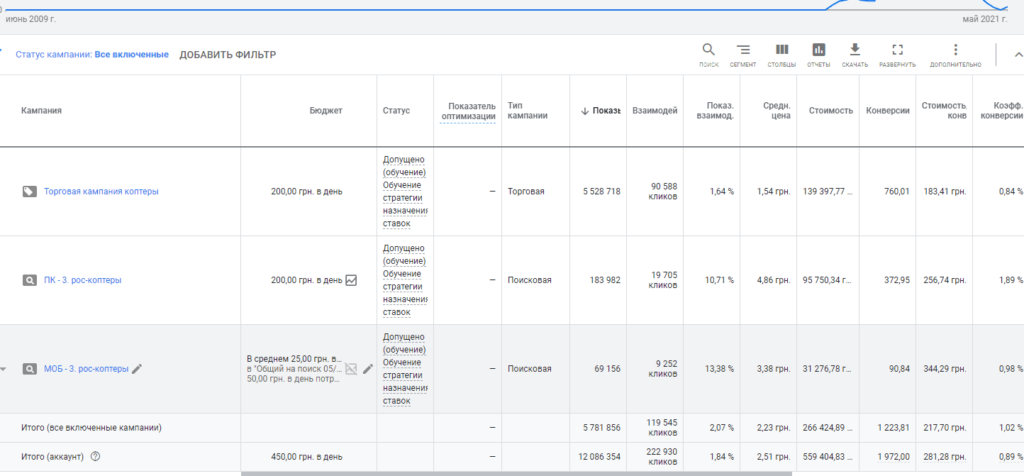Sort by the Взаимодействия column header
The width and height of the screenshot is (1024, 476).
[x=654, y=110]
